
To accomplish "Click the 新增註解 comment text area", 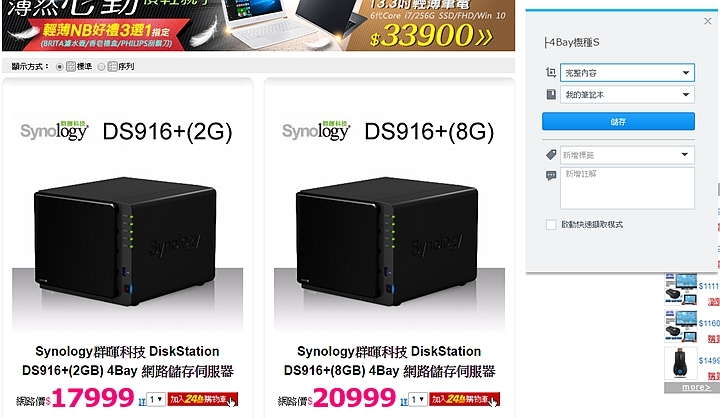I will [x=627, y=188].
